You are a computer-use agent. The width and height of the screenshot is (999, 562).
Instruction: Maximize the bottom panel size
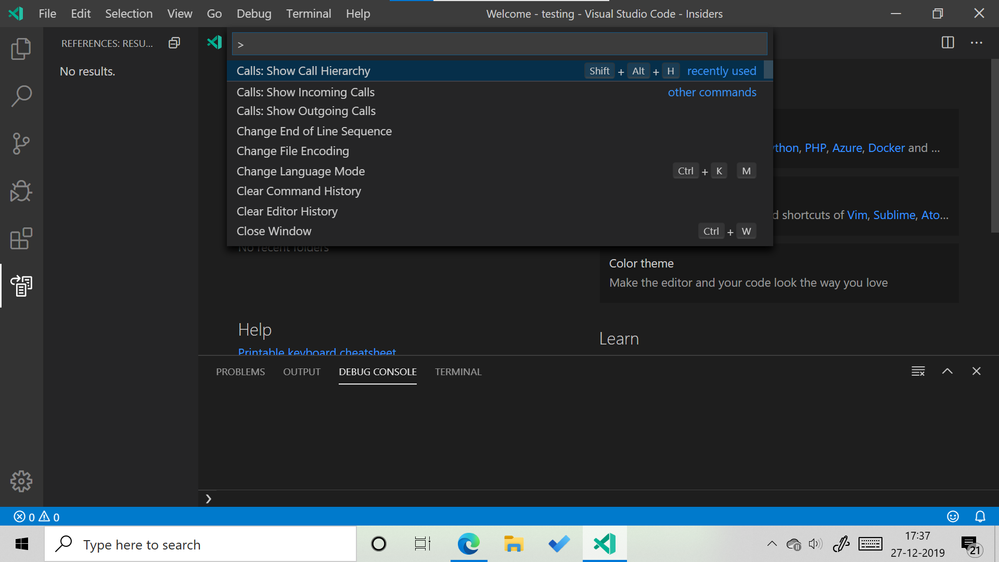947,371
